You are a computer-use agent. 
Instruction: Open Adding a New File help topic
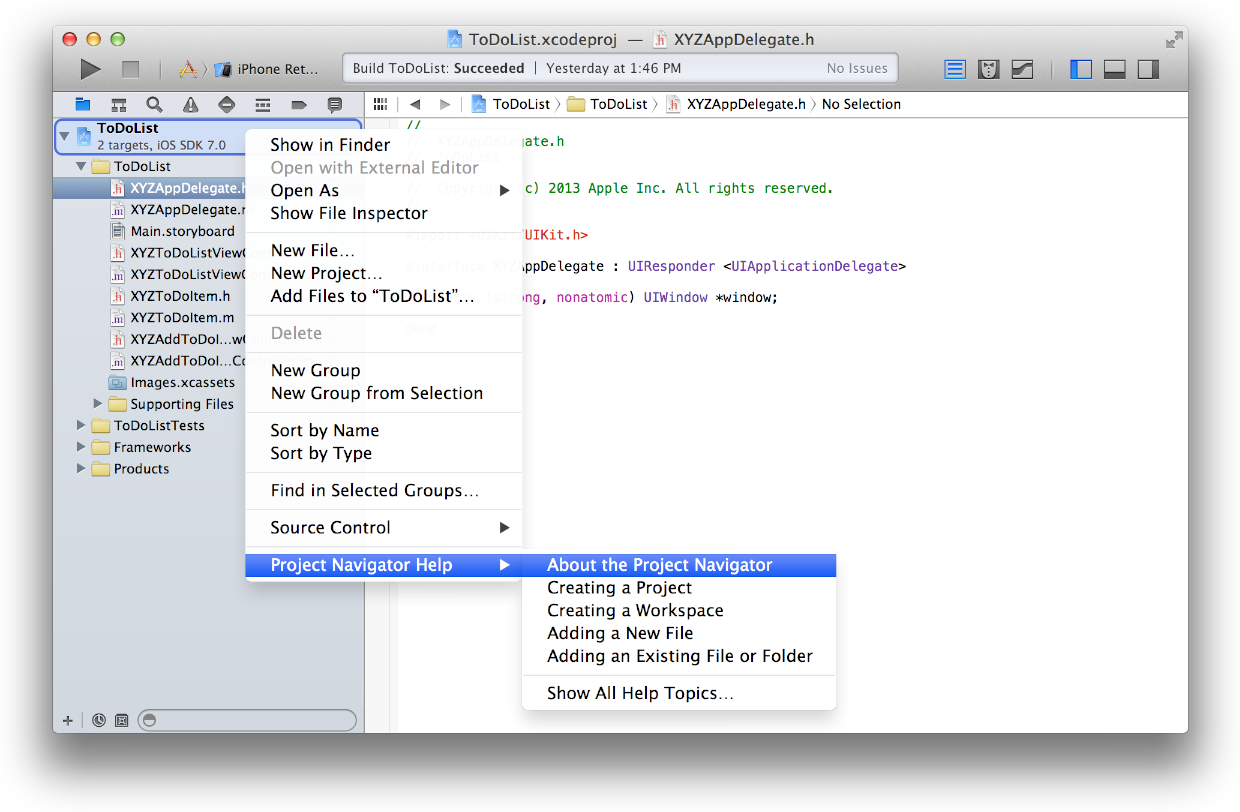click(679, 633)
